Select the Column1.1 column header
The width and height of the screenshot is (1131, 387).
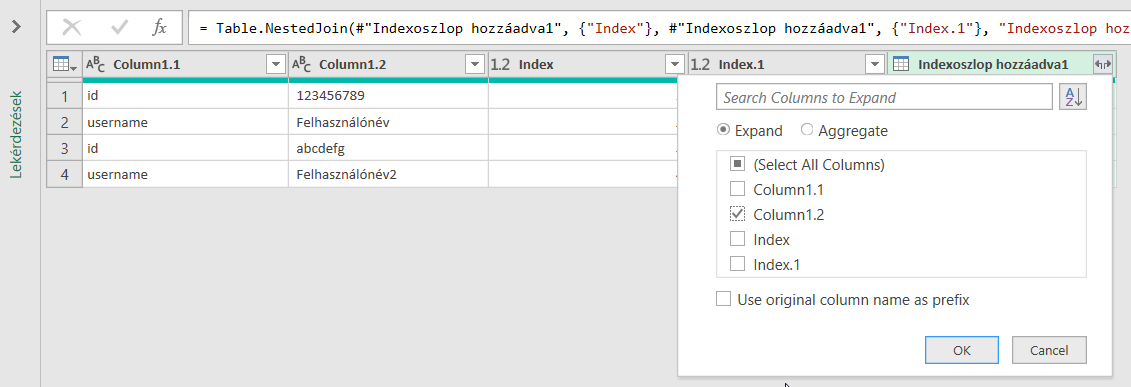(185, 64)
